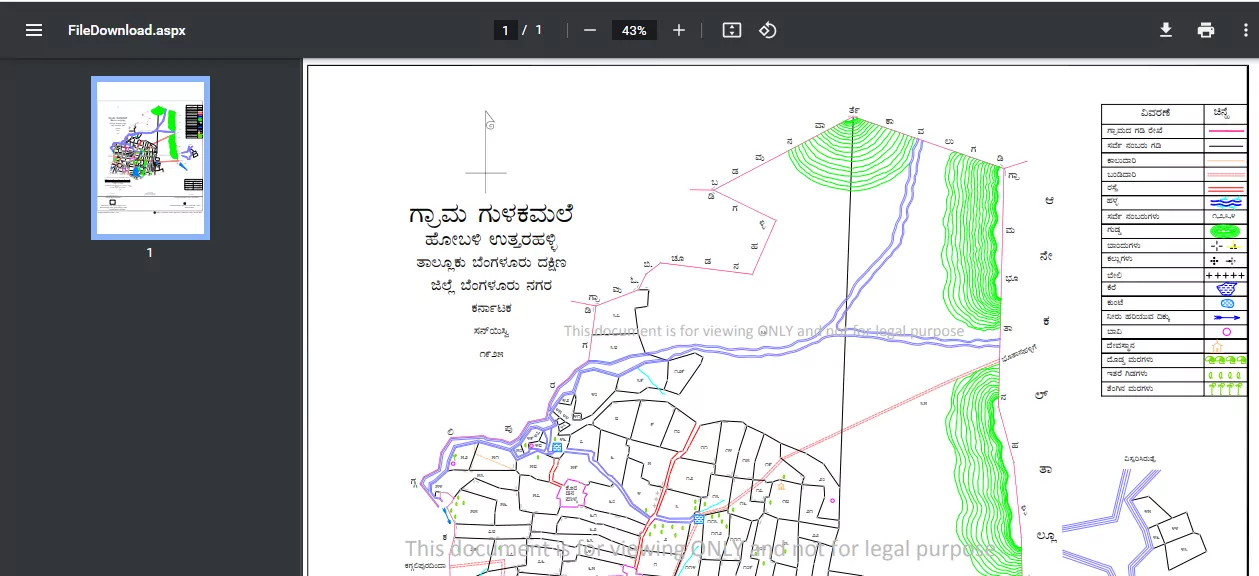Toggle the sidebar using the hamburger menu icon
1259x576 pixels.
coord(34,30)
